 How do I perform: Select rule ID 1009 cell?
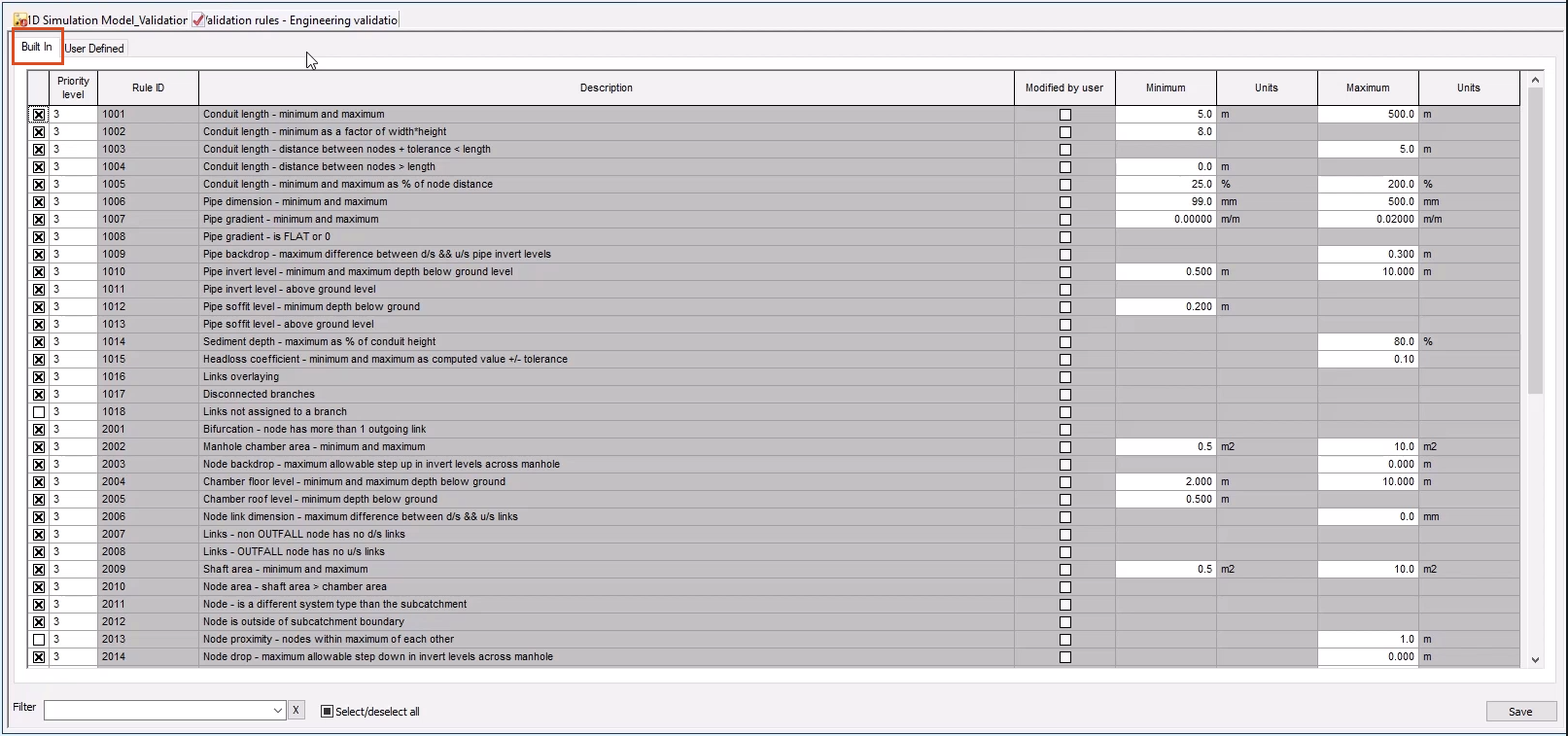[148, 254]
